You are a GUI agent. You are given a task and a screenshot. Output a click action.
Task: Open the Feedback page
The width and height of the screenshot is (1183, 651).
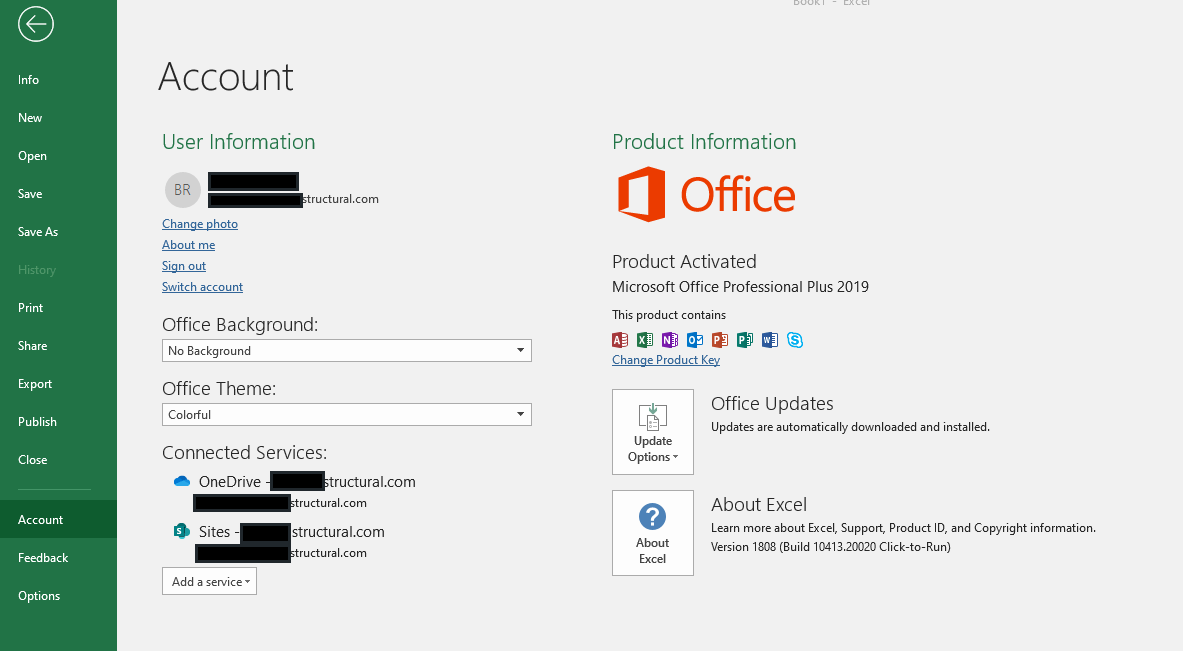click(43, 557)
